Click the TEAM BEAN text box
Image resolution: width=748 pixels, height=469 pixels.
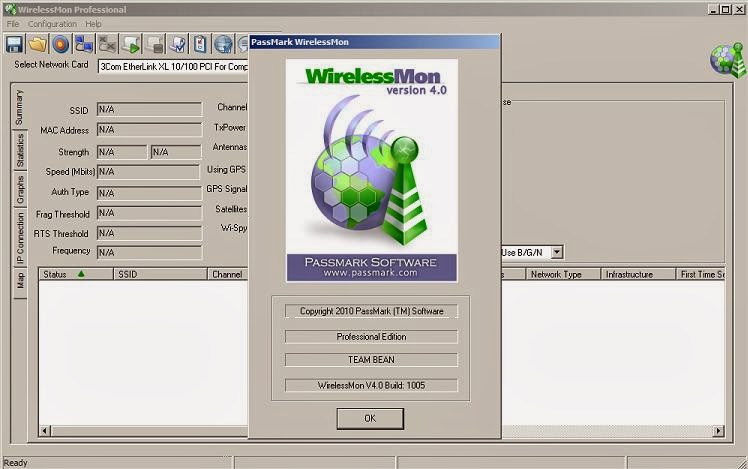click(x=371, y=360)
